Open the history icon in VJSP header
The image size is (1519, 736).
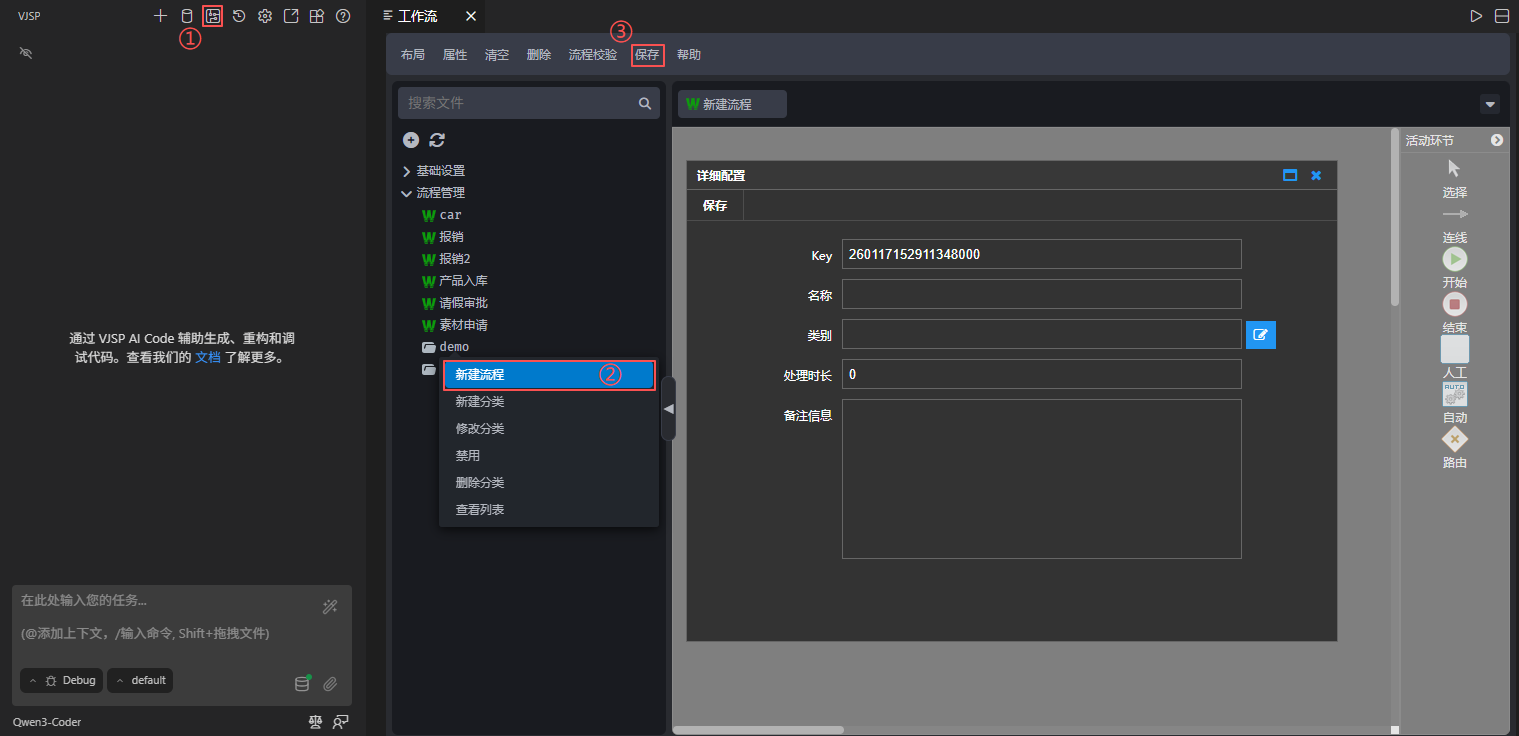tap(239, 16)
